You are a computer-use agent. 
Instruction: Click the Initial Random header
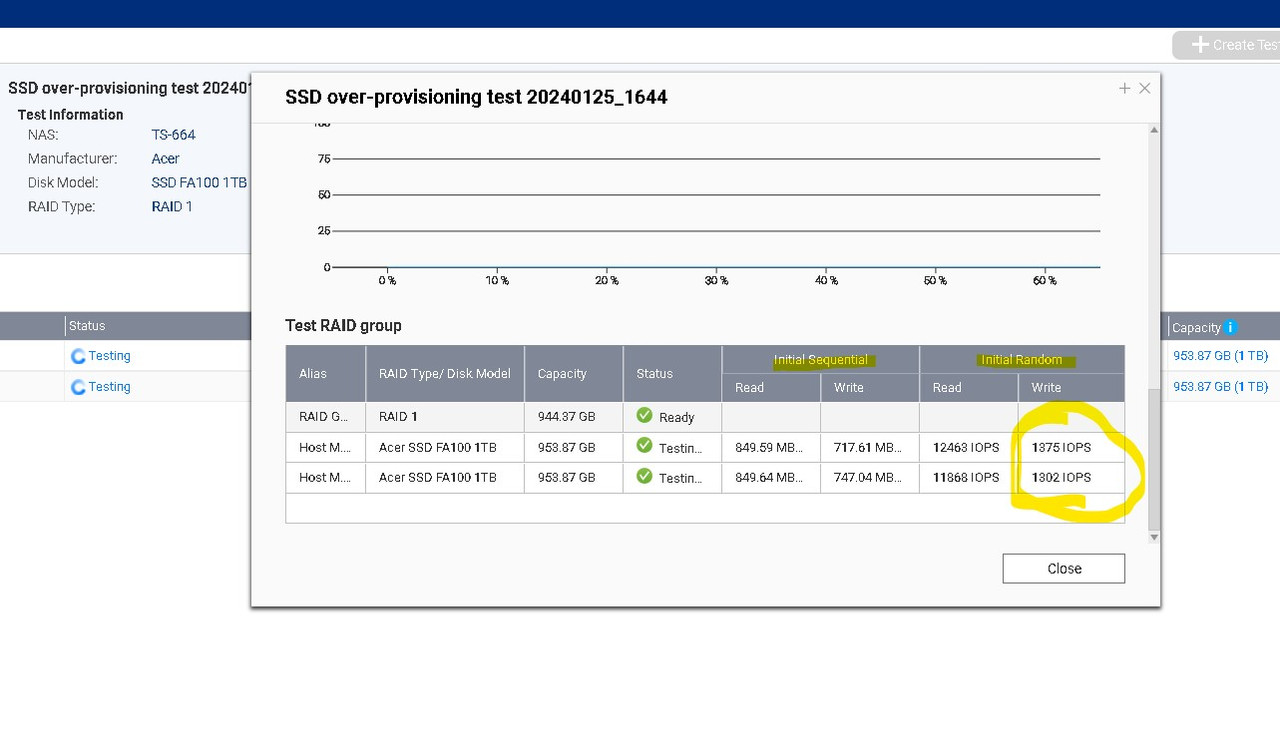1021,360
